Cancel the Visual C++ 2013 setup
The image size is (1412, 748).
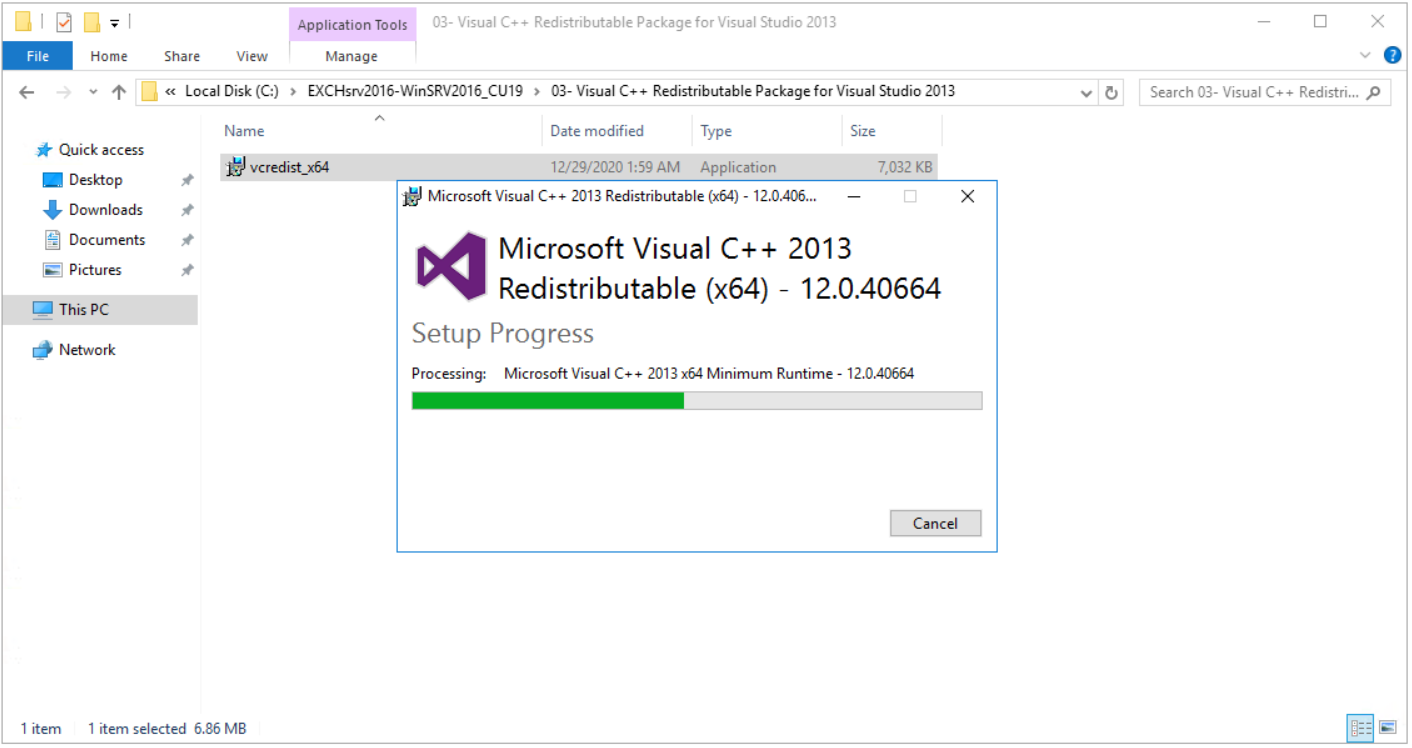pyautogui.click(x=935, y=523)
